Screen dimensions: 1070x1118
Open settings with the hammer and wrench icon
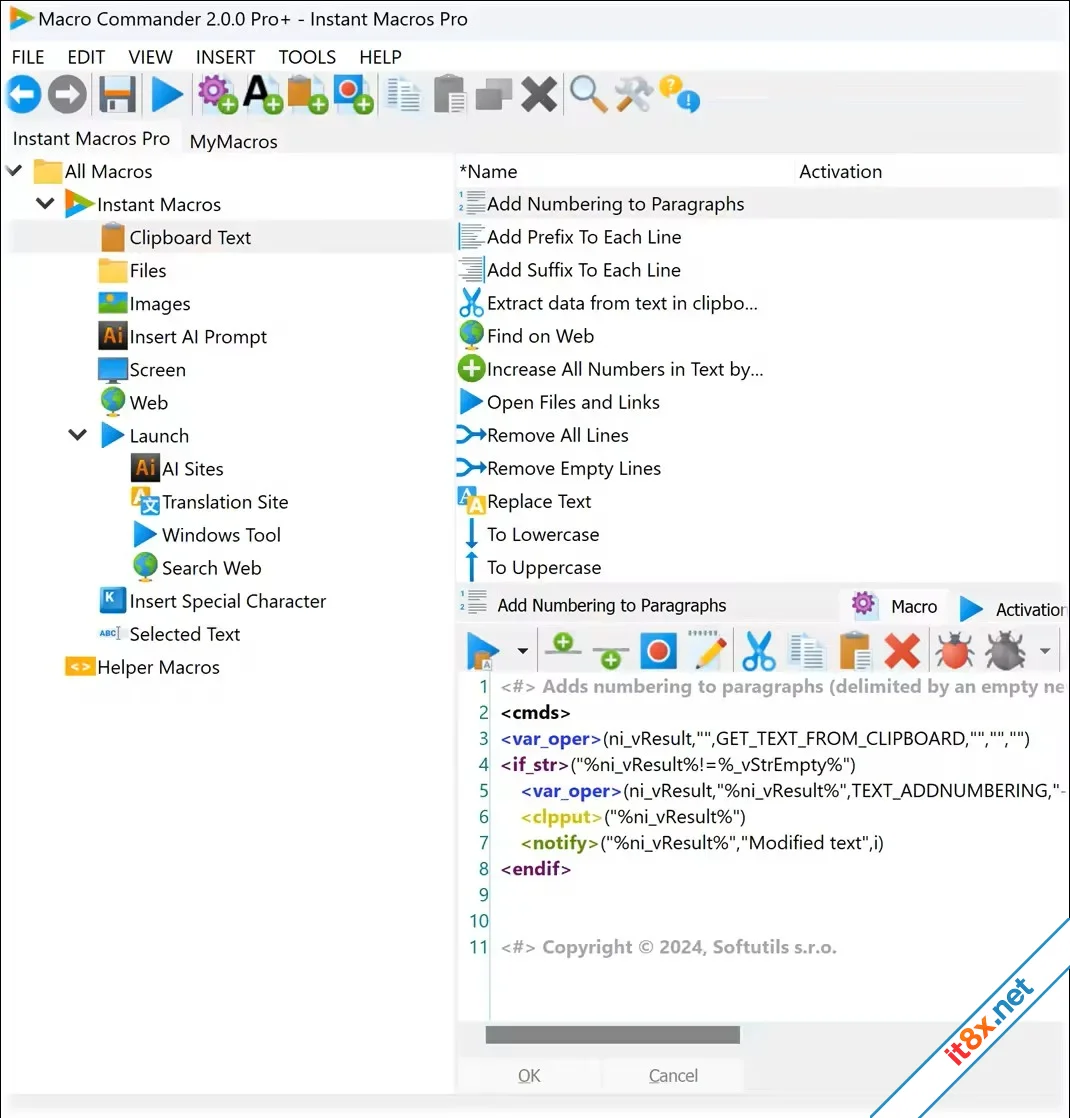633,95
